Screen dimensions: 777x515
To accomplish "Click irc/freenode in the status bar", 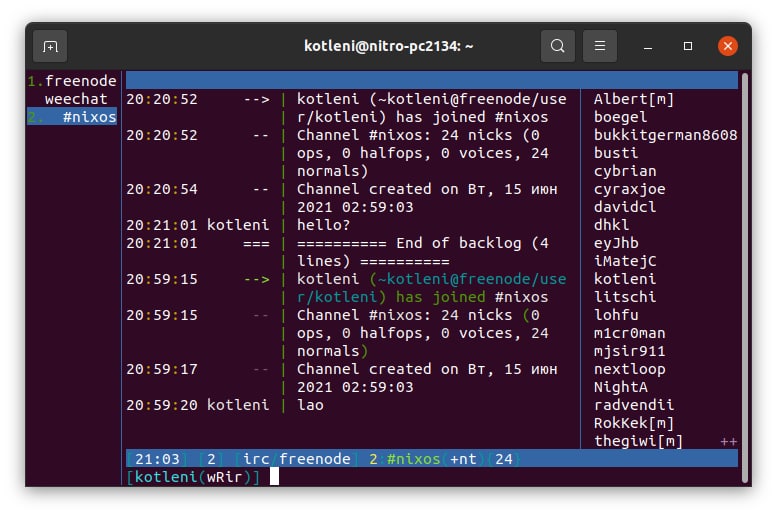I will pos(296,459).
